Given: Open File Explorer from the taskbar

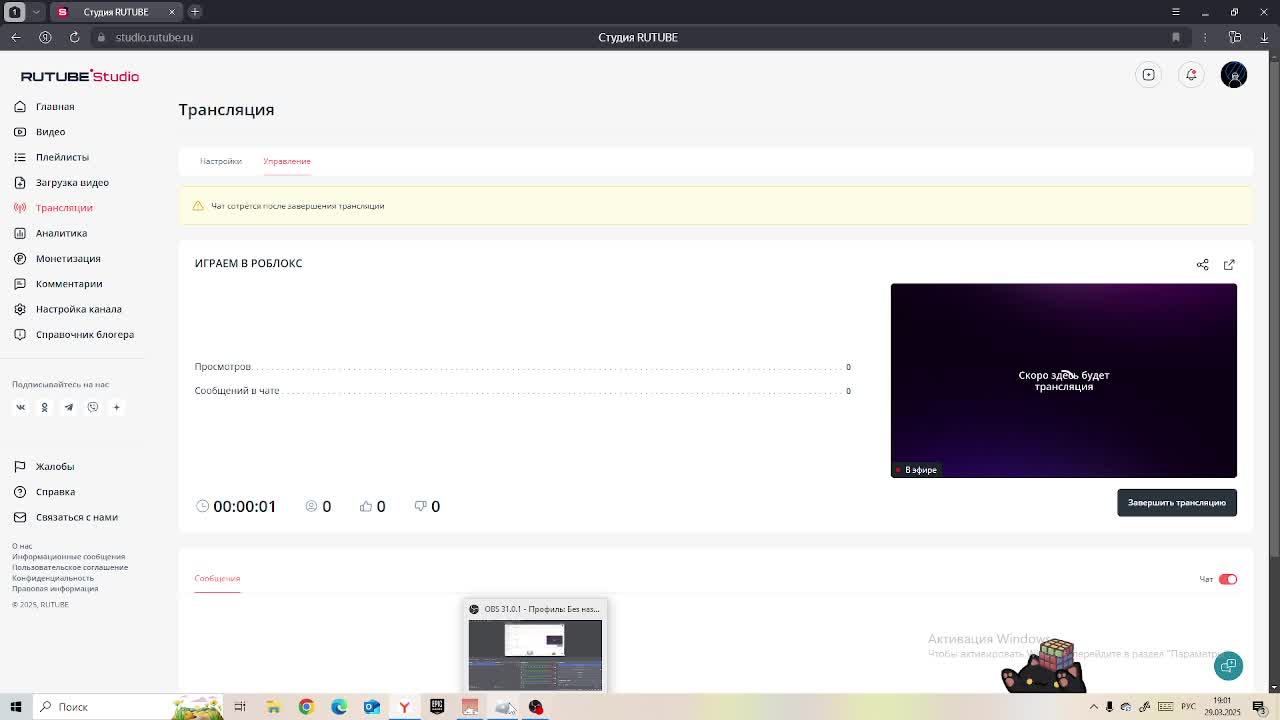Looking at the screenshot, I should coord(273,707).
